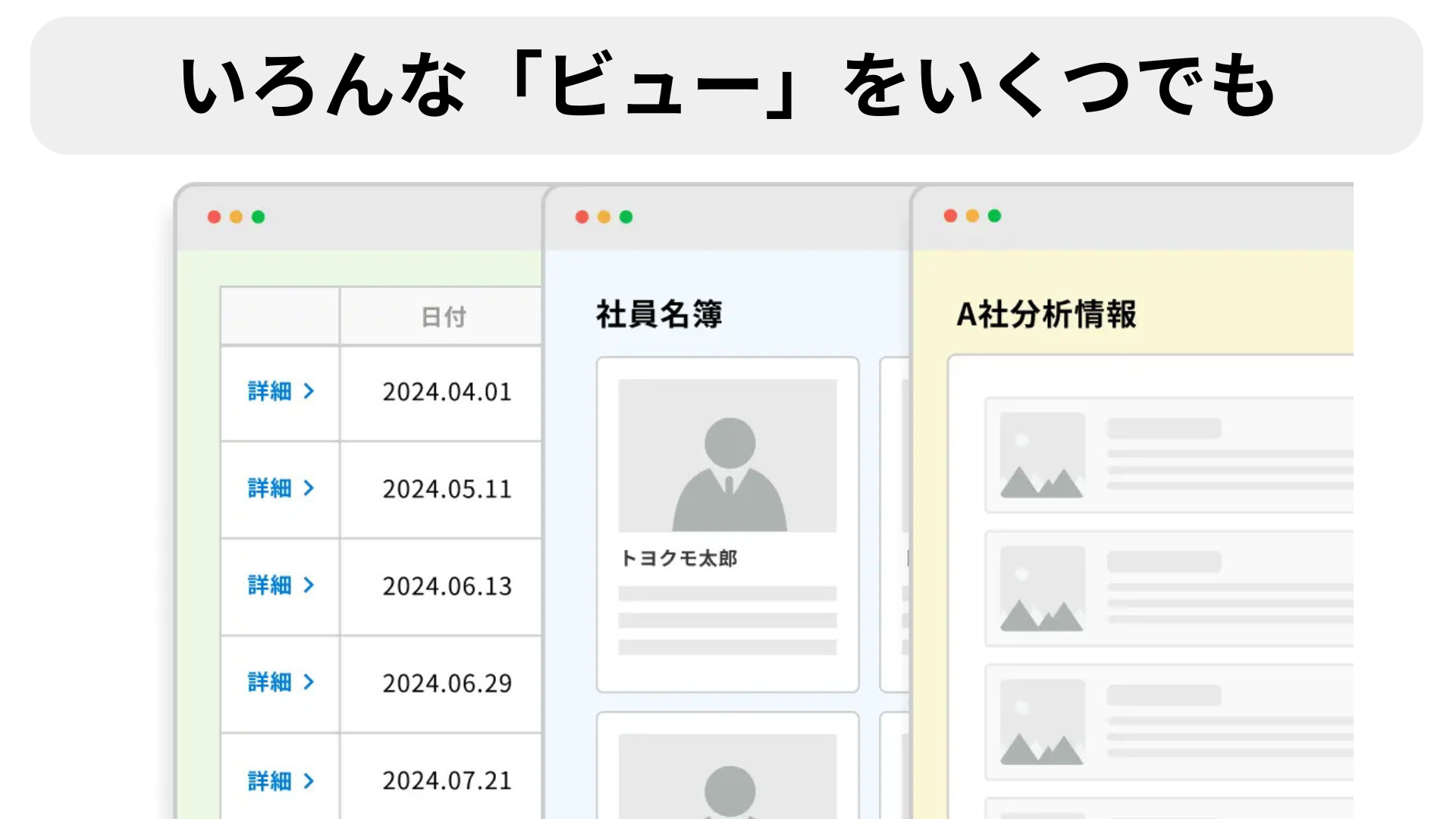Click the トヨクモ太郎 name label

click(x=679, y=559)
